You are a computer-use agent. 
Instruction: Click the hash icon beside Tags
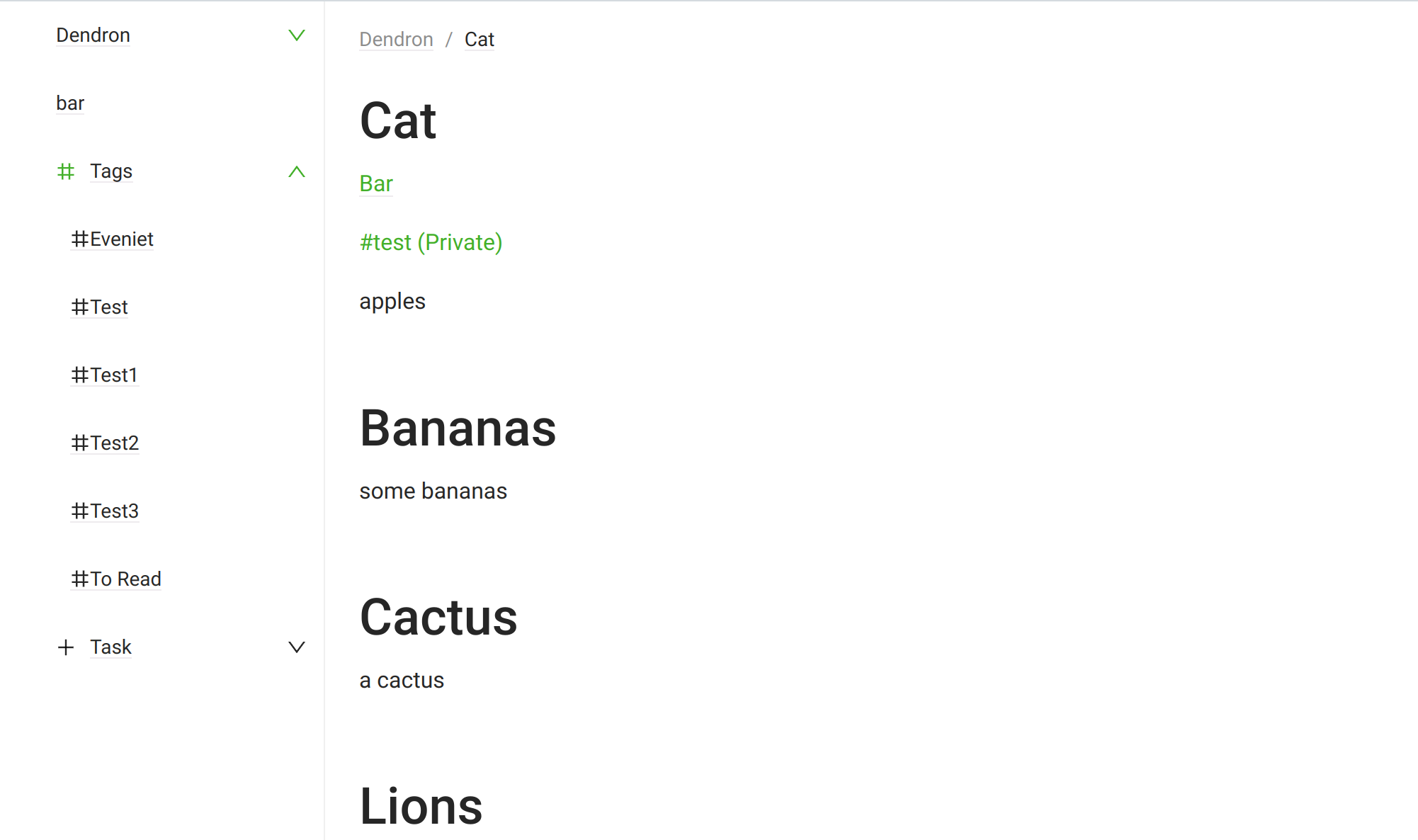[x=66, y=171]
